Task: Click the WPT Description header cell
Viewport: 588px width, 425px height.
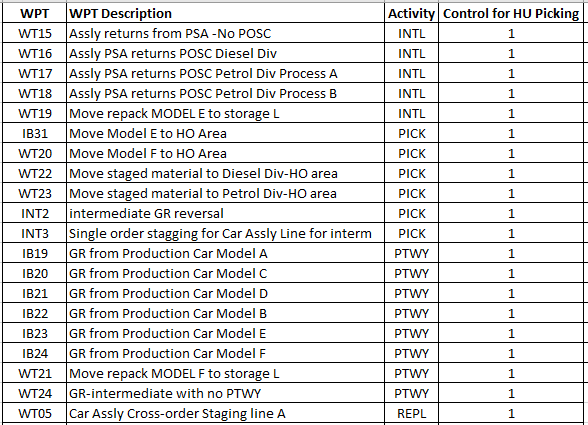Action: [225, 14]
